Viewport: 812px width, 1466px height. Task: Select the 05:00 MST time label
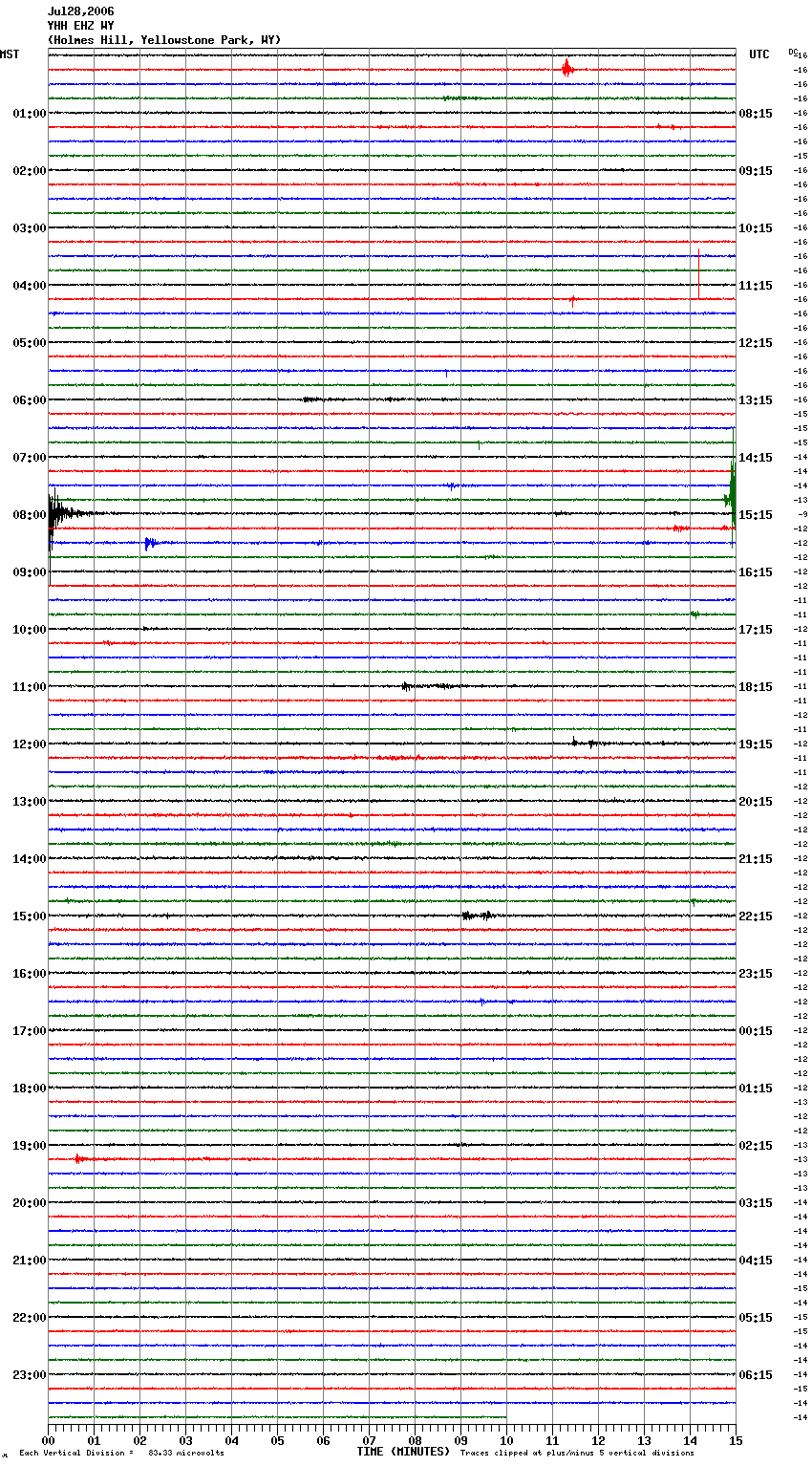(30, 343)
